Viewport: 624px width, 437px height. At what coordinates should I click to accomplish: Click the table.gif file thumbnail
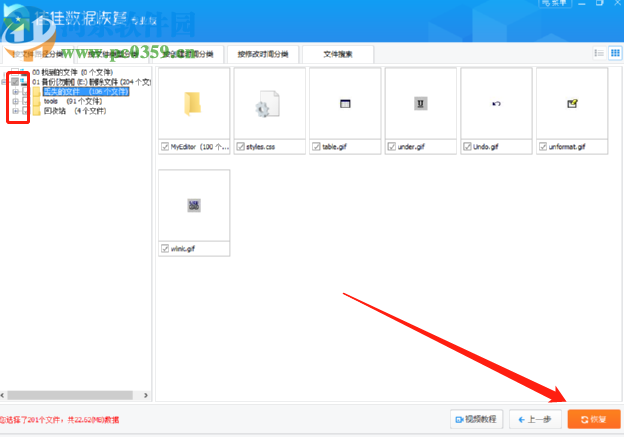tap(345, 103)
